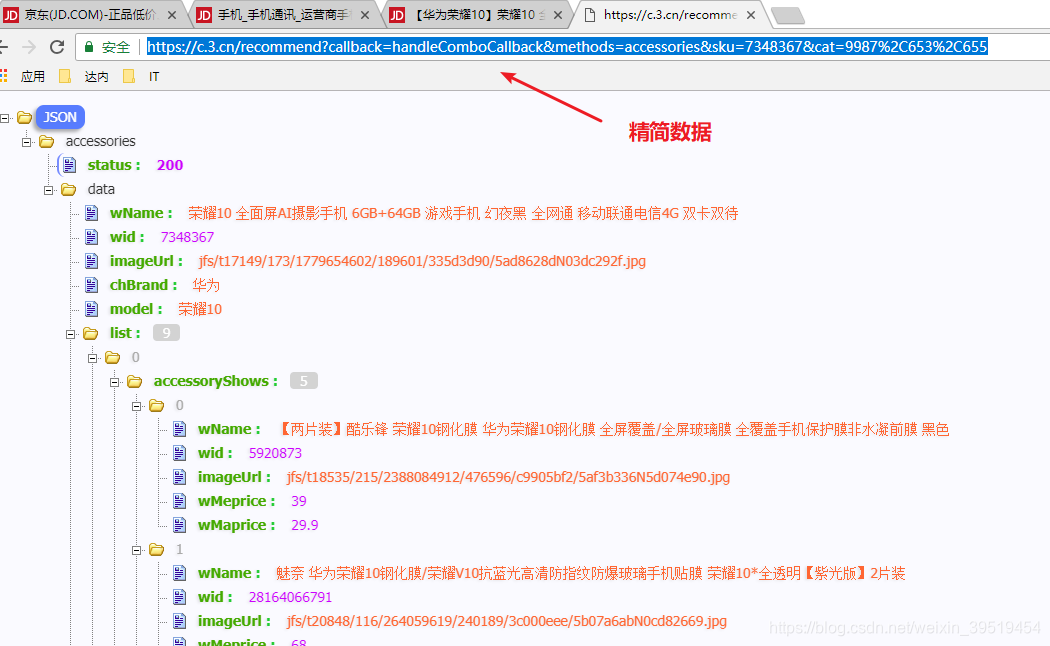Reload the page with the refresh icon

[57, 47]
